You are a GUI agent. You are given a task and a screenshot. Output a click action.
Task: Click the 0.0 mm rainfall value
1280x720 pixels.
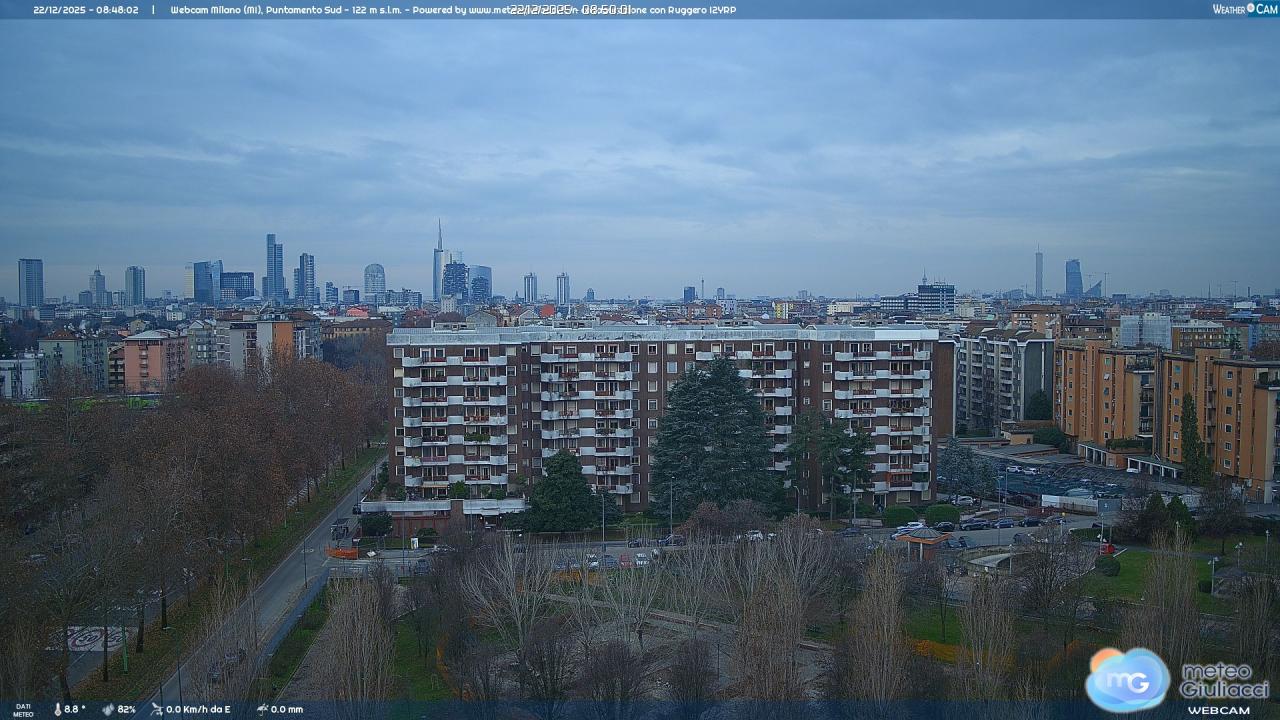click(287, 709)
